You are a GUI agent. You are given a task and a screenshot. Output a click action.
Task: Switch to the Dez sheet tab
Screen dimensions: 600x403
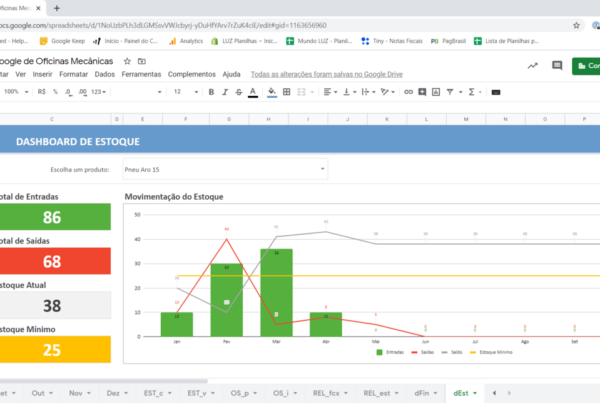click(x=116, y=393)
